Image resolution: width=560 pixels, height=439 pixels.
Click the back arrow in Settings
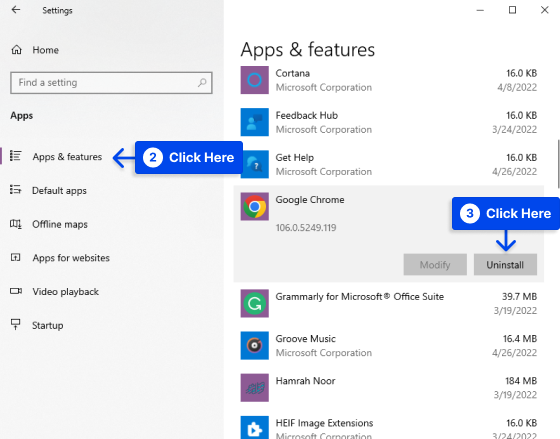16,10
